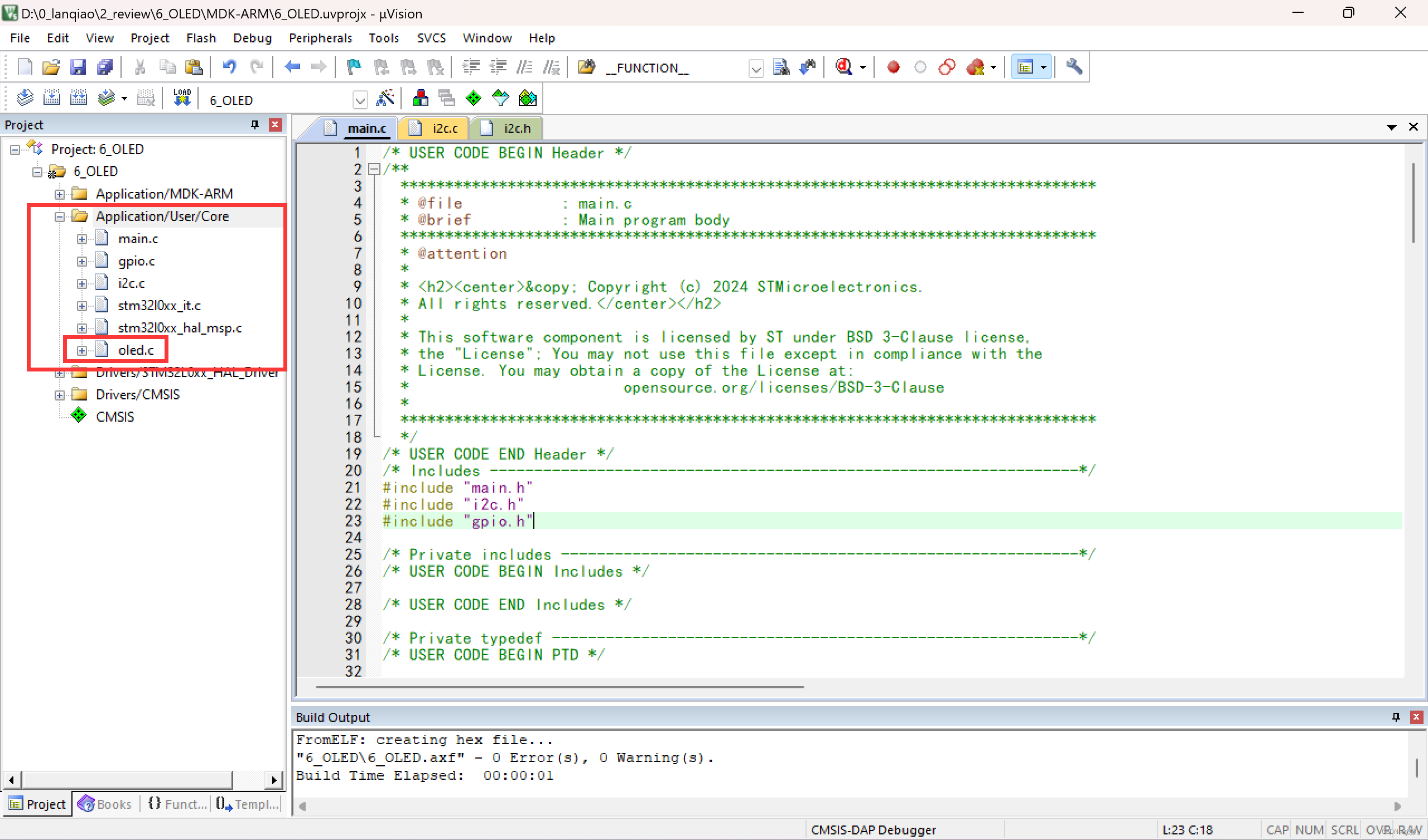Open the Project menu
The width and height of the screenshot is (1428, 840).
[149, 38]
